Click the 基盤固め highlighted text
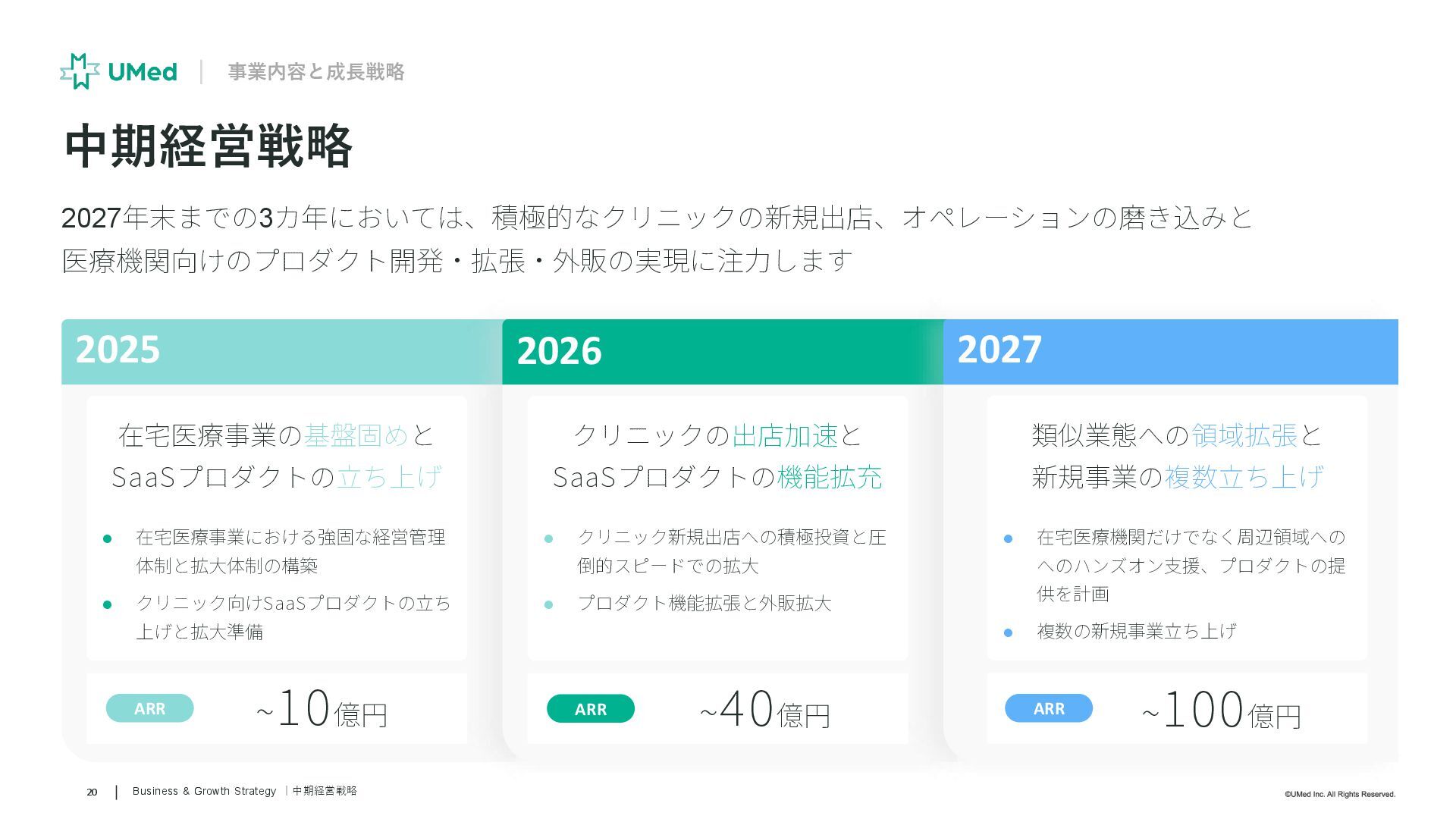Image resolution: width=1456 pixels, height=819 pixels. click(x=356, y=435)
